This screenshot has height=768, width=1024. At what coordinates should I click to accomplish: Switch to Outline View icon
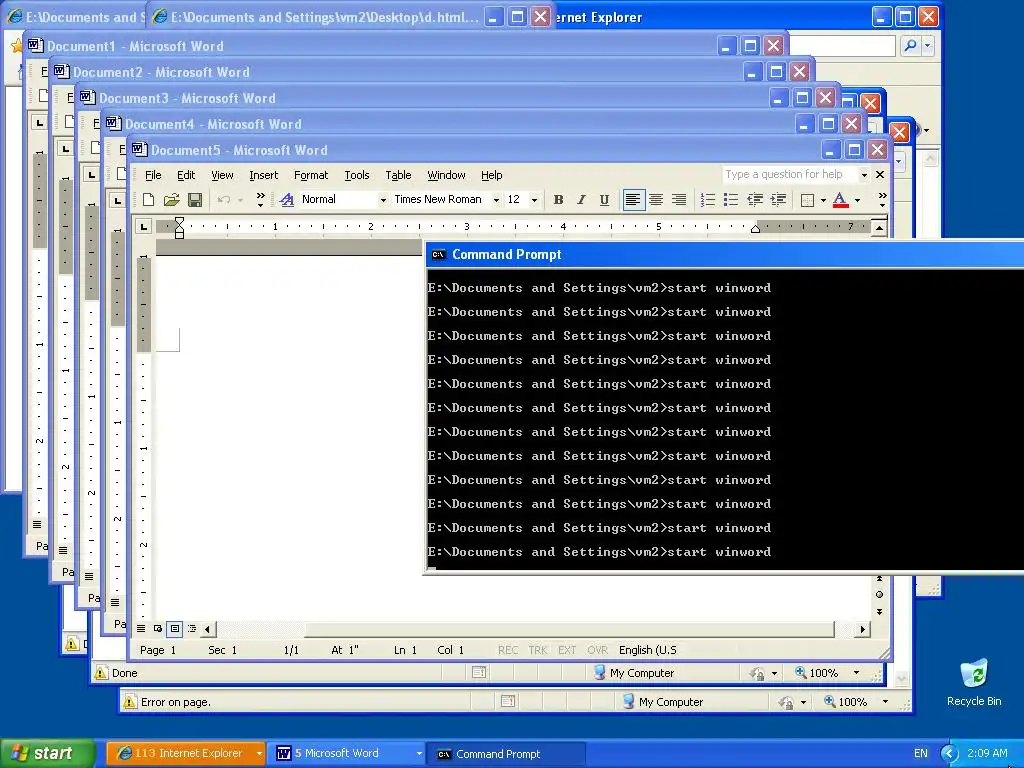192,629
